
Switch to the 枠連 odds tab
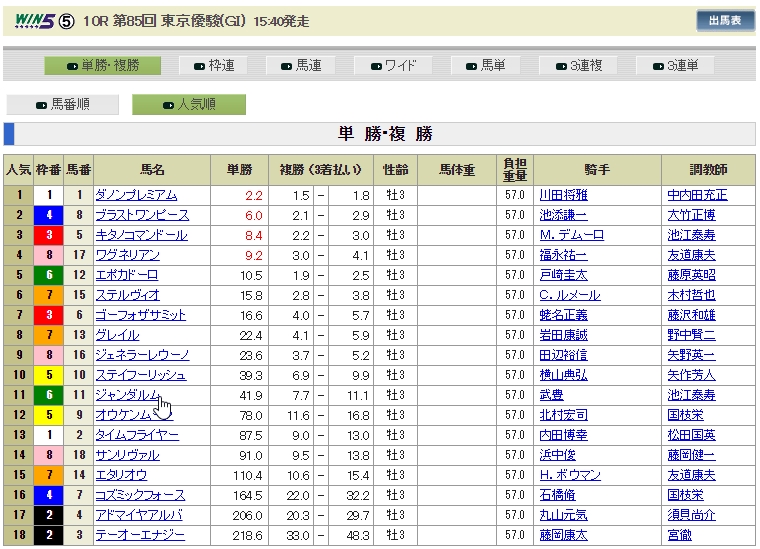(x=213, y=66)
